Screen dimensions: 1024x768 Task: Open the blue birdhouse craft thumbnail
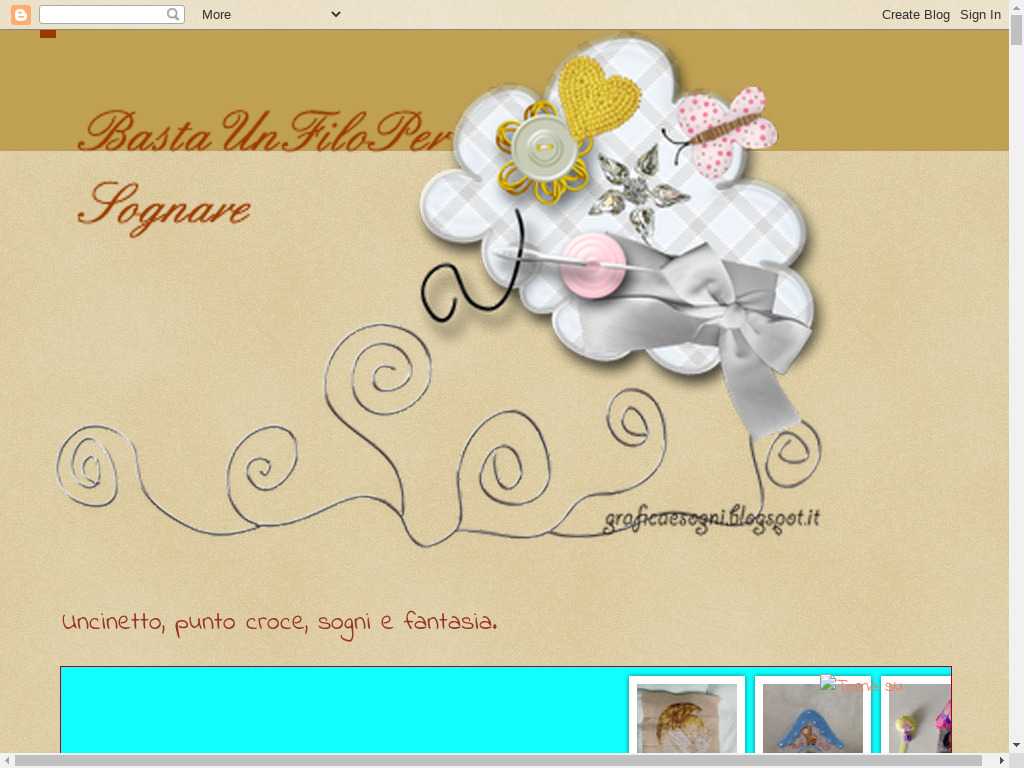(x=812, y=716)
